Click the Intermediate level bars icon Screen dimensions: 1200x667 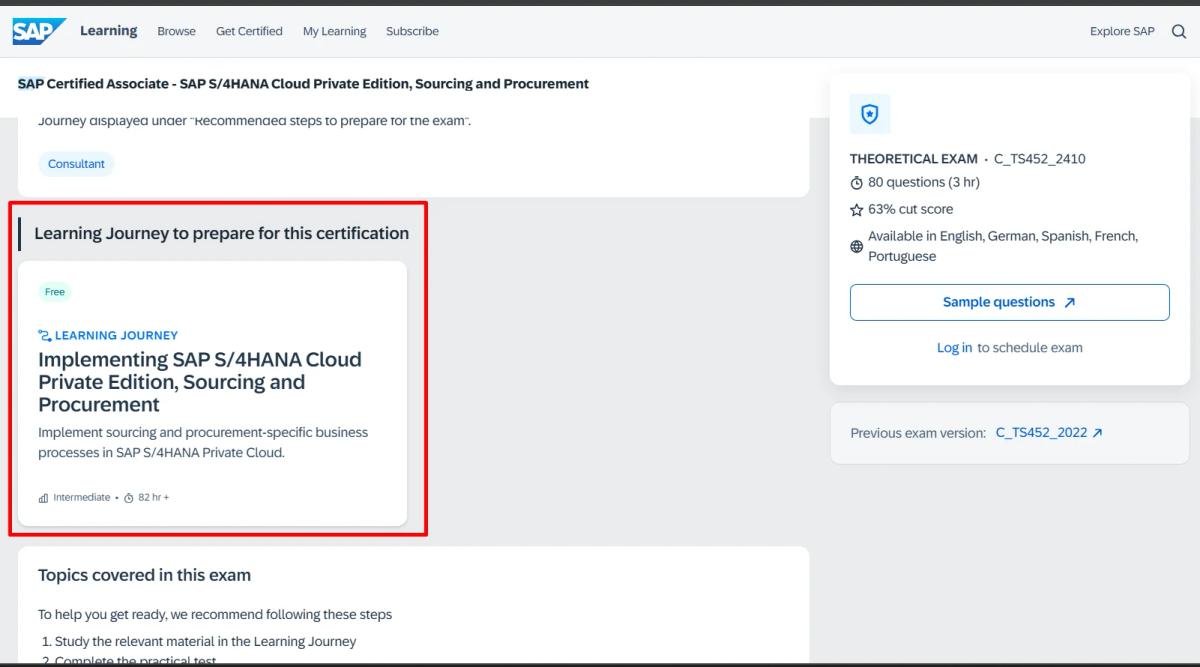pyautogui.click(x=43, y=498)
